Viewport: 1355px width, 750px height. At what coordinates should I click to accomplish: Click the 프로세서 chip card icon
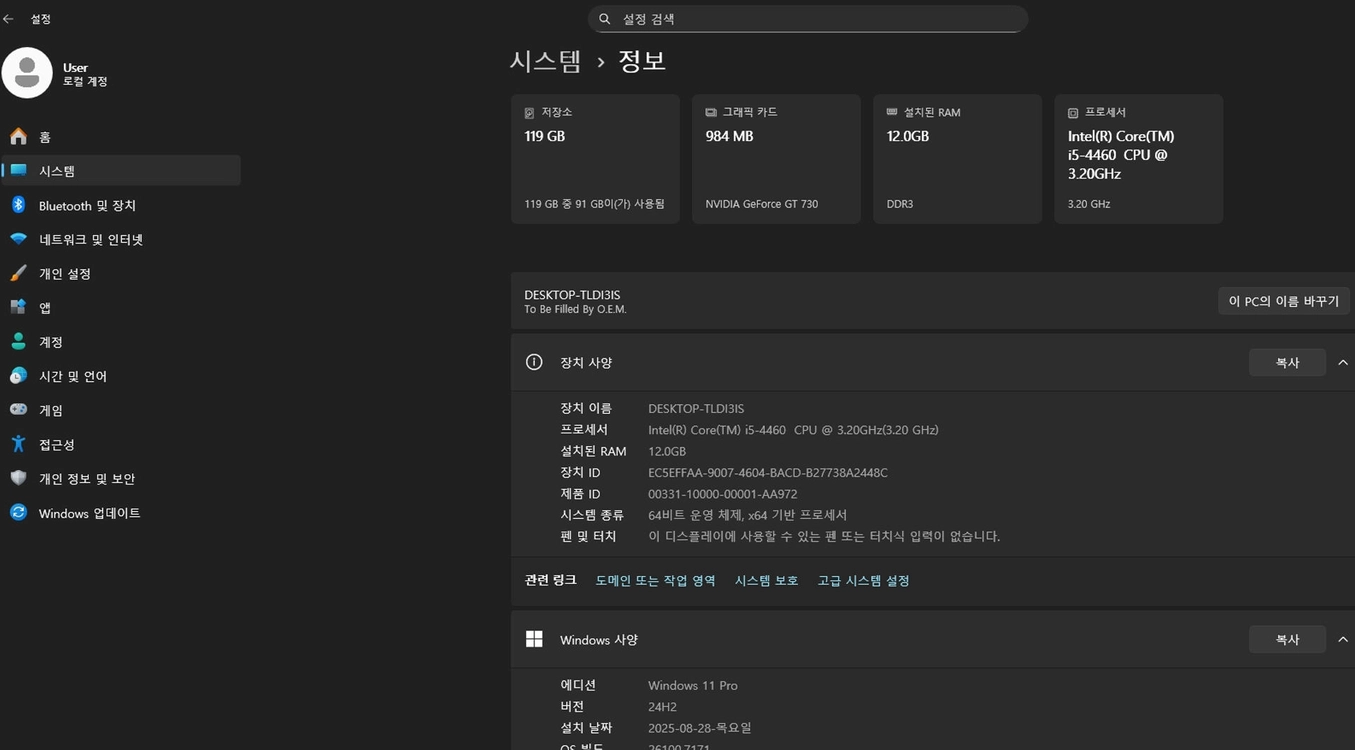[x=1073, y=113]
